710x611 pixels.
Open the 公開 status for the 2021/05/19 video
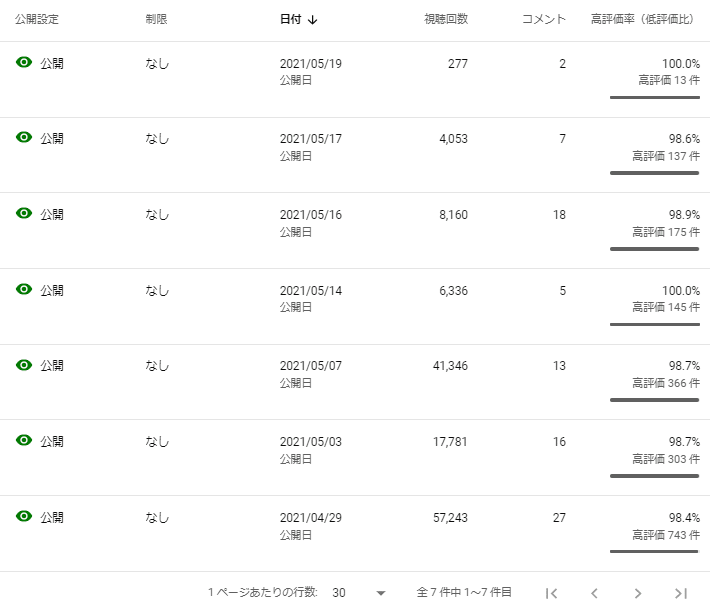tap(52, 63)
